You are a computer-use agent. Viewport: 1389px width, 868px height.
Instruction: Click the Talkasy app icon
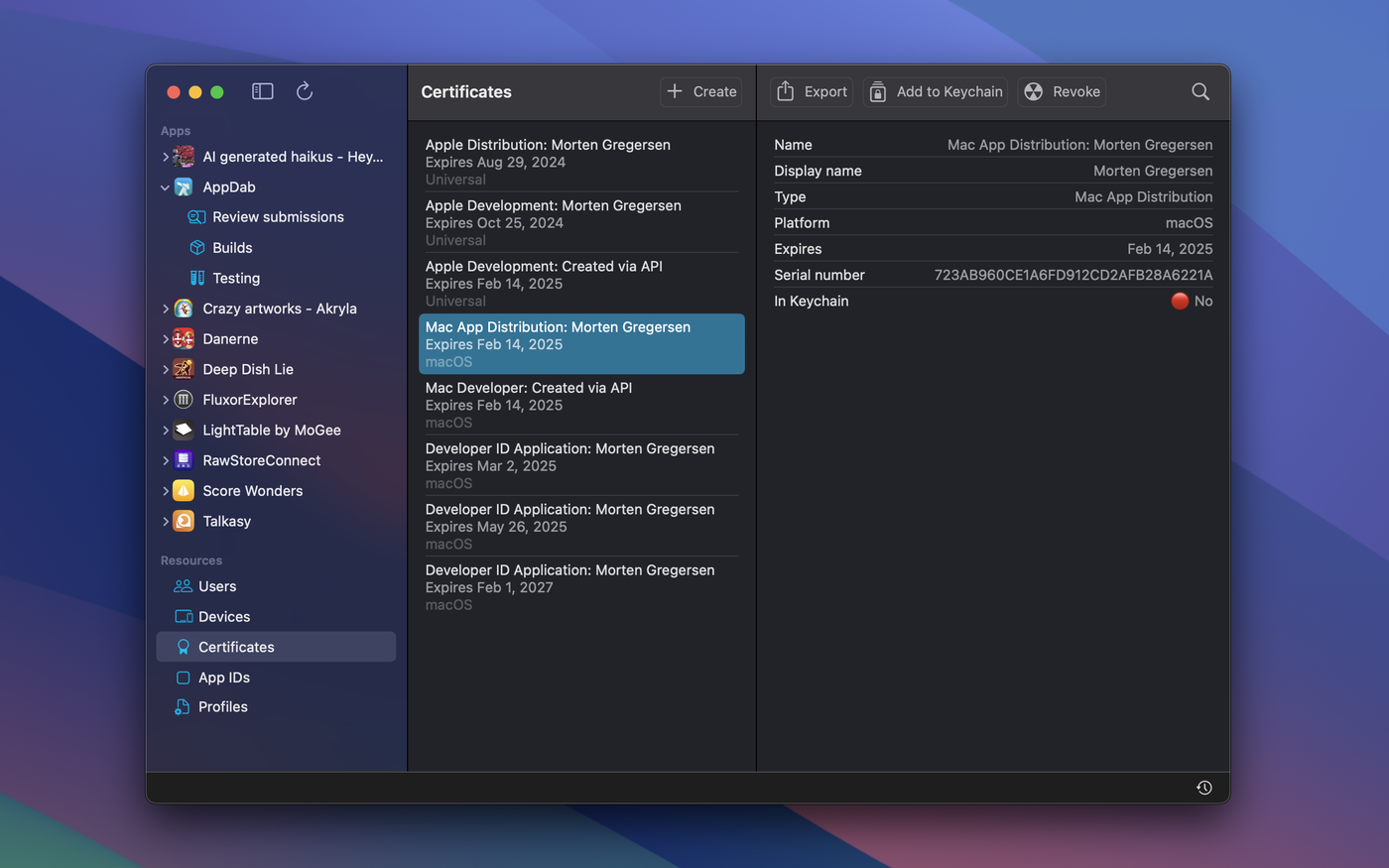click(184, 521)
